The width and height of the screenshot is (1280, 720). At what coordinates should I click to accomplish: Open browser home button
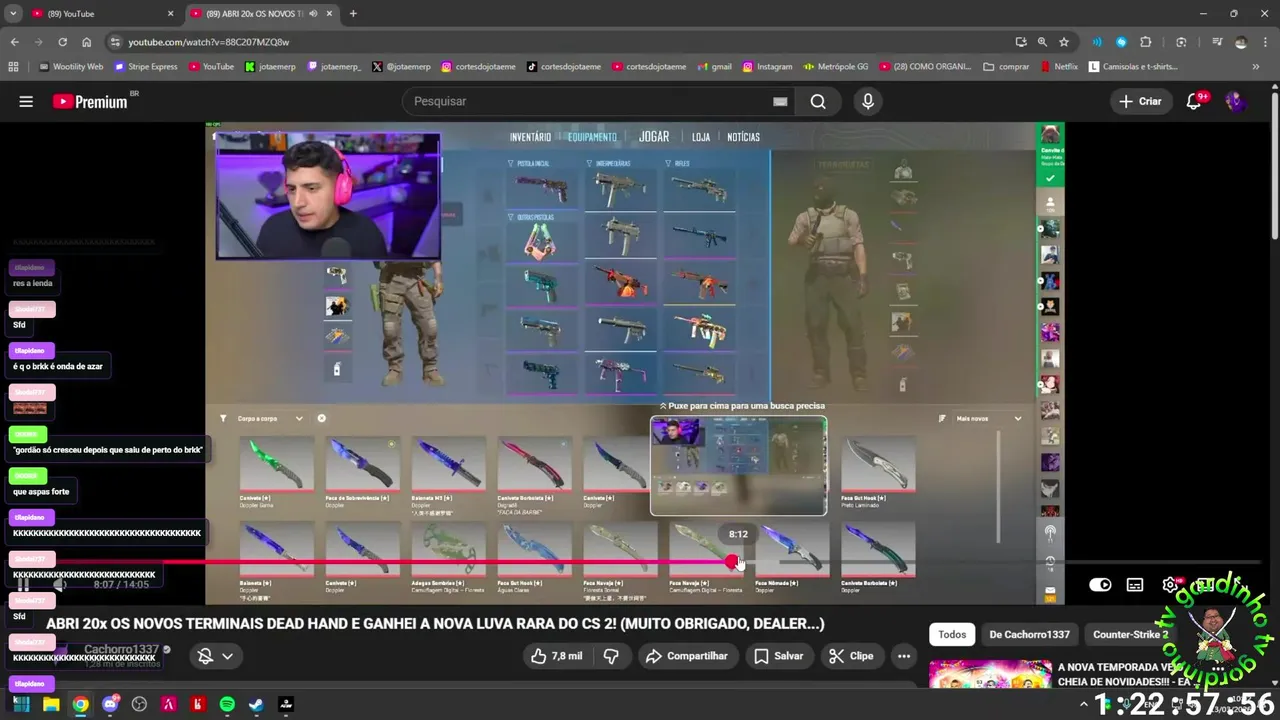pyautogui.click(x=87, y=42)
